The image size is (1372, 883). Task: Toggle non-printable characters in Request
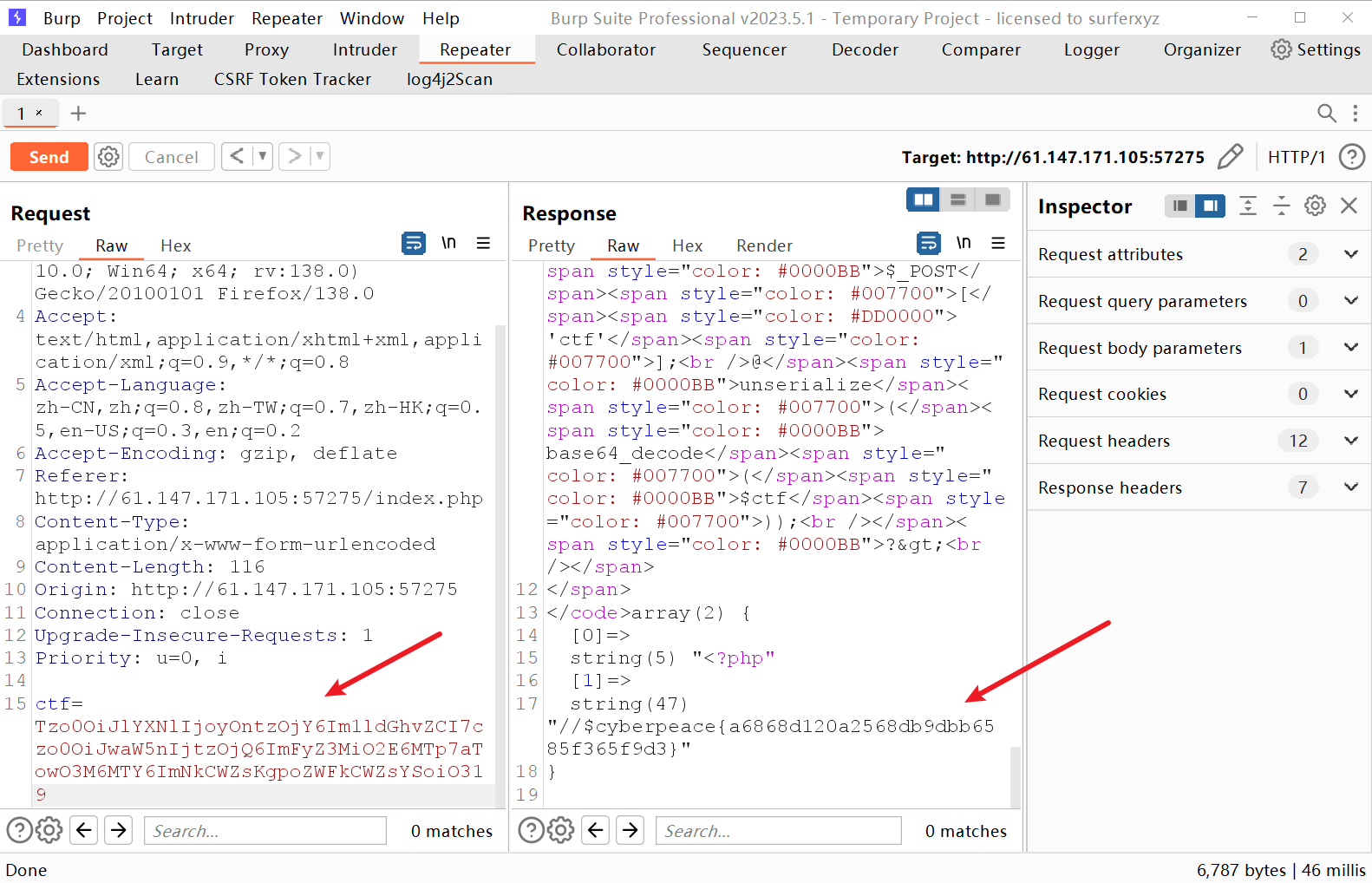[448, 243]
